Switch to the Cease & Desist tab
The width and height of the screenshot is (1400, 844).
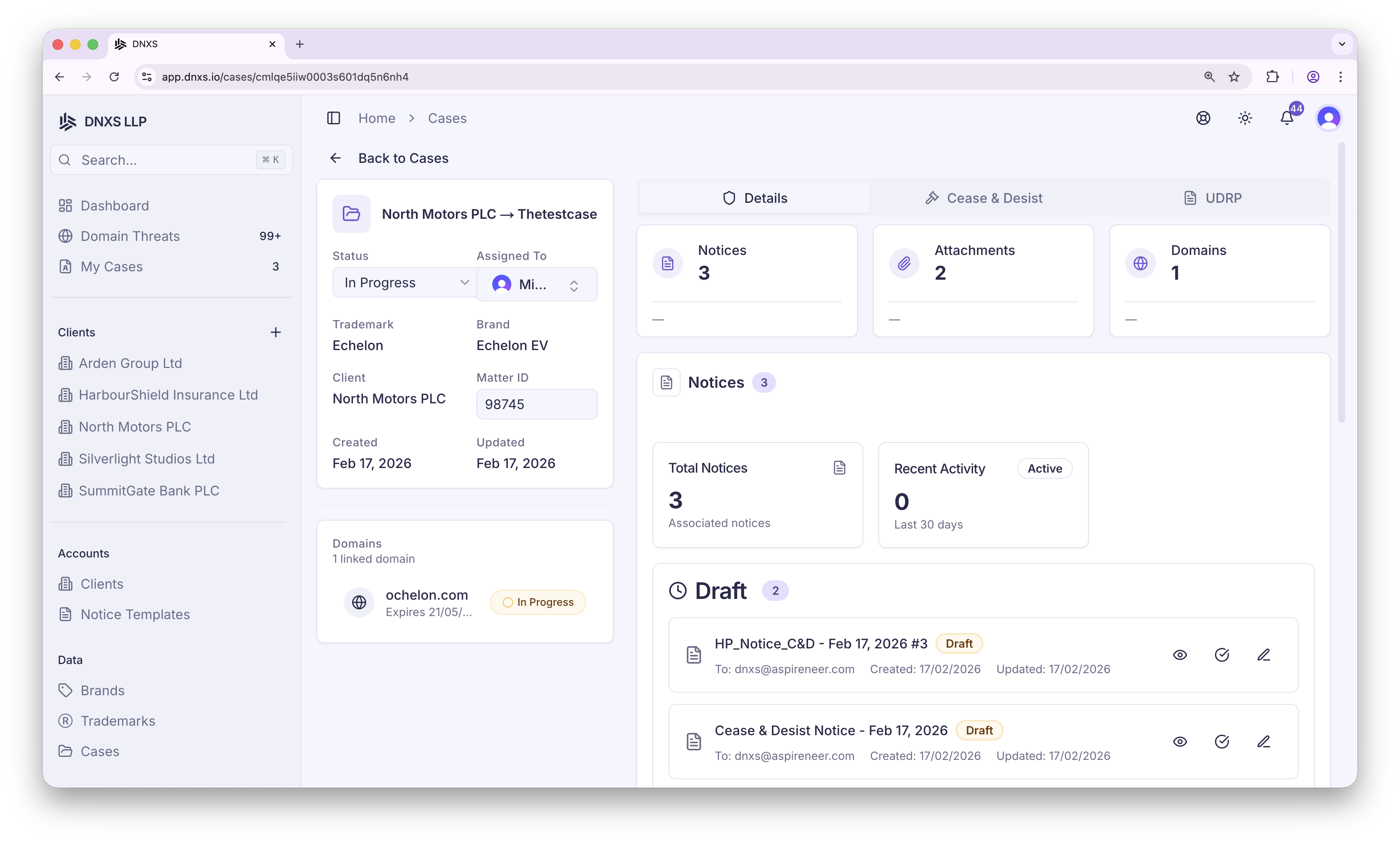click(x=984, y=198)
